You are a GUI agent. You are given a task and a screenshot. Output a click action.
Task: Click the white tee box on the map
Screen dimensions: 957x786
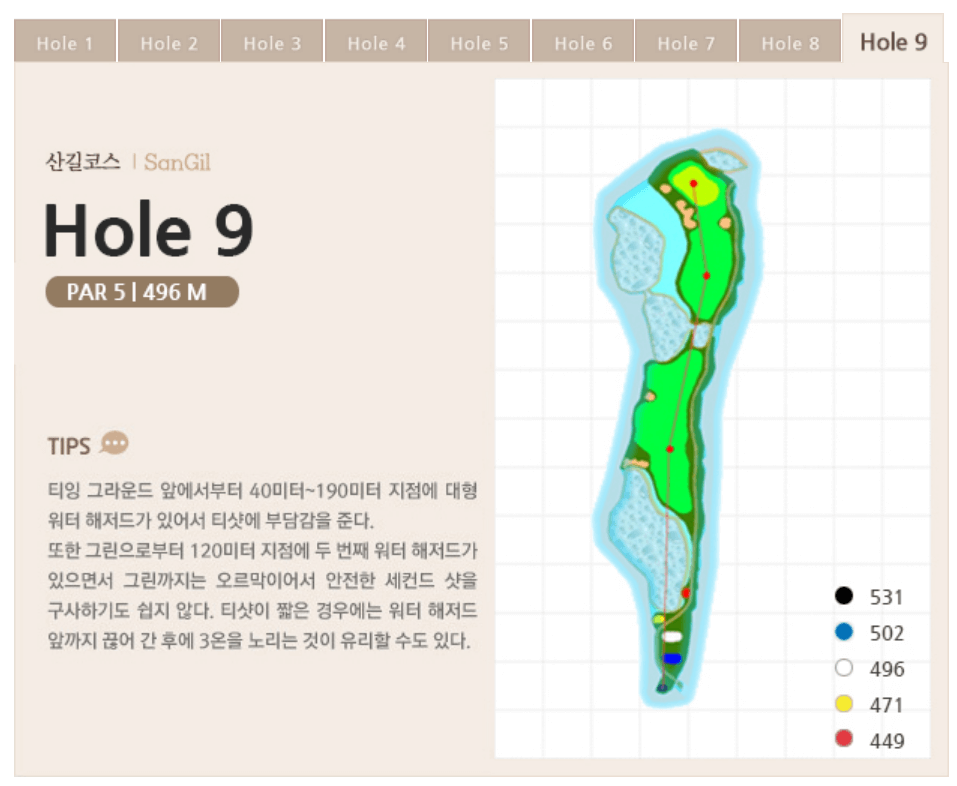672,636
